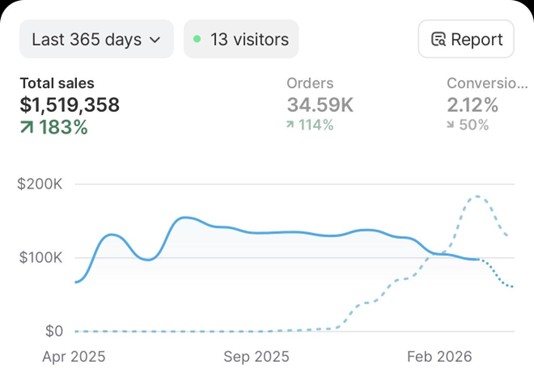Click the $1,519,358 total sales figure

pyautogui.click(x=70, y=105)
